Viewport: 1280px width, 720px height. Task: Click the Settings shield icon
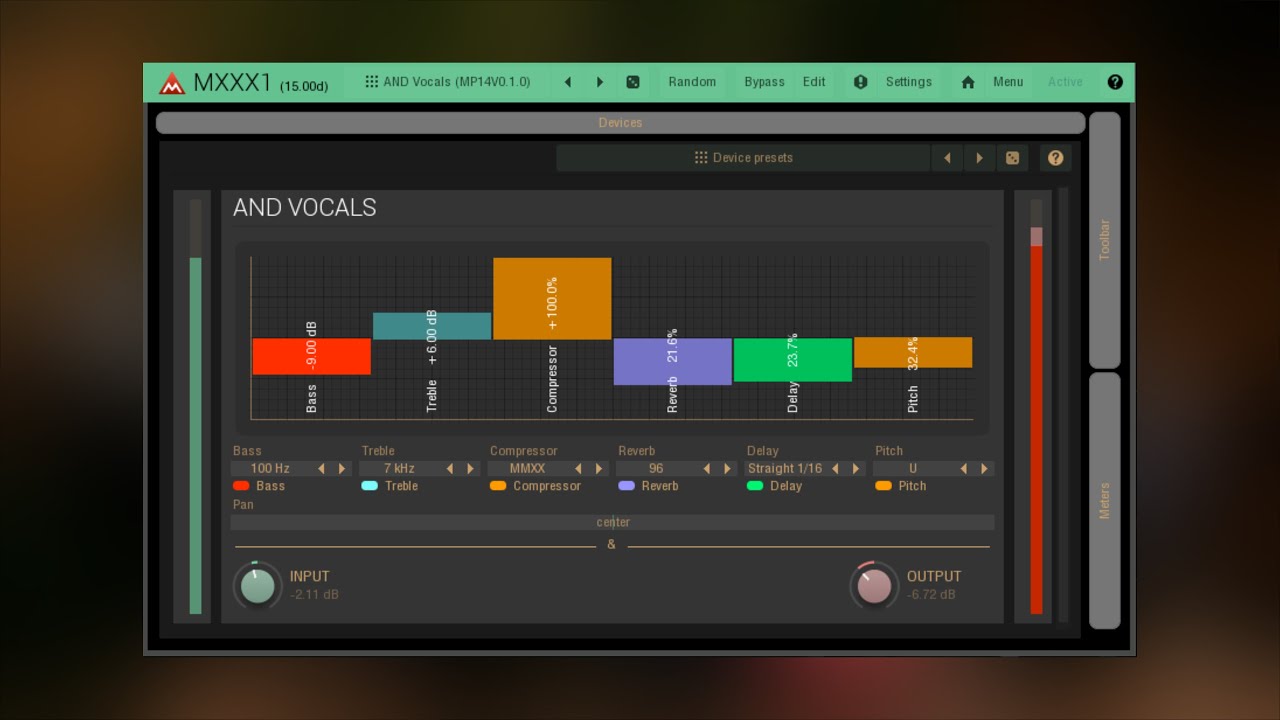(860, 82)
